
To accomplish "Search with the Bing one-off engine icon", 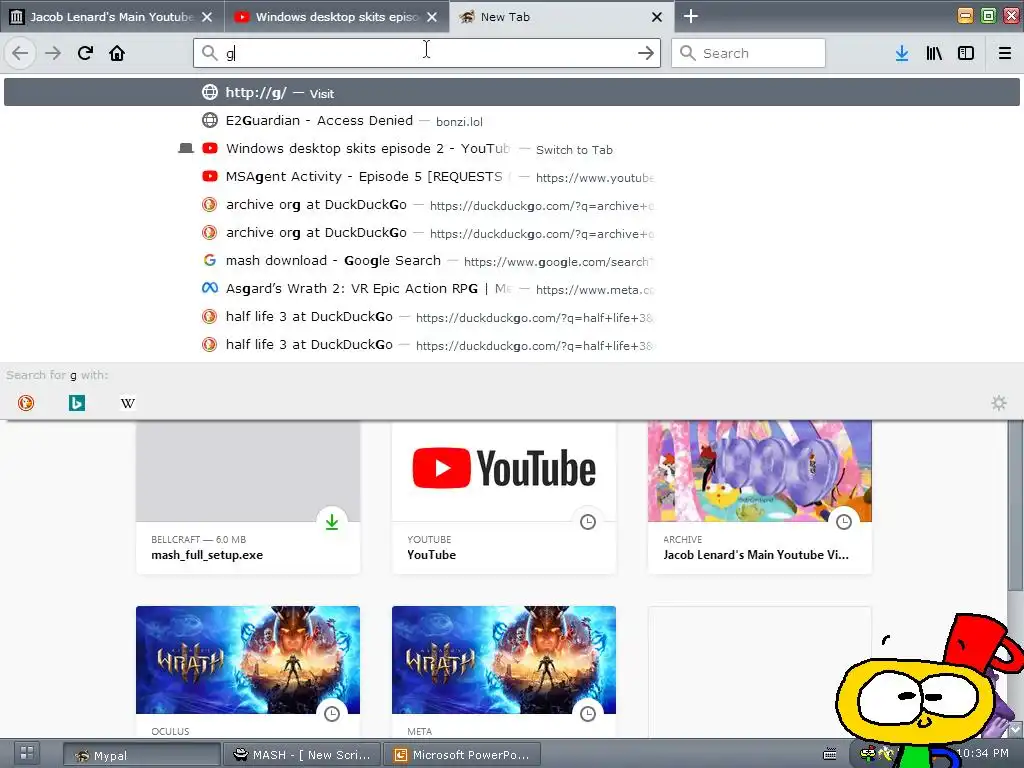I will click(77, 403).
